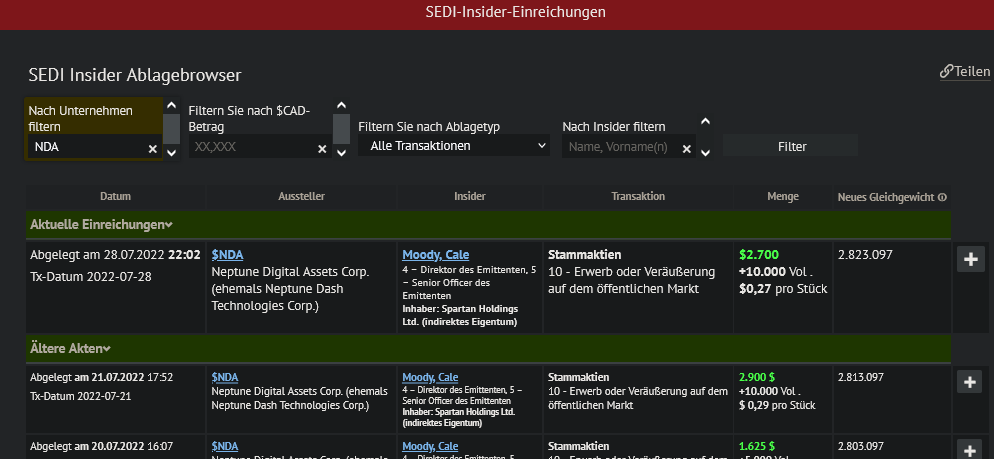Clear the NDA company filter with the X
The image size is (994, 459).
point(153,148)
